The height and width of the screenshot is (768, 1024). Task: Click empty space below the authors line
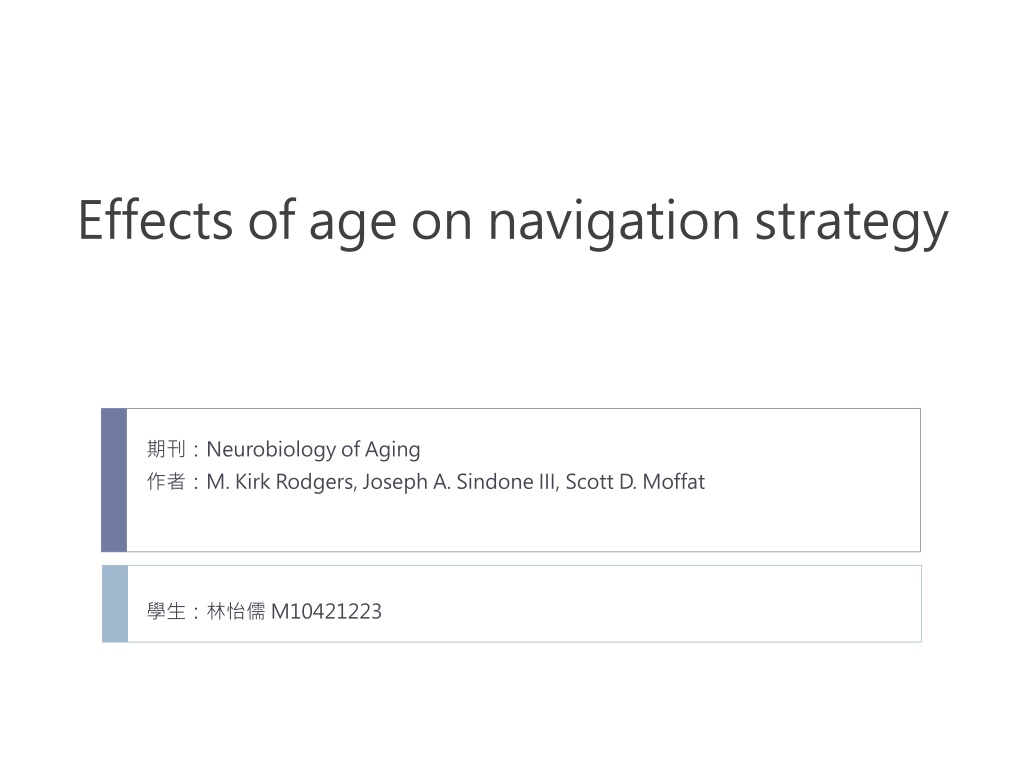[x=522, y=522]
